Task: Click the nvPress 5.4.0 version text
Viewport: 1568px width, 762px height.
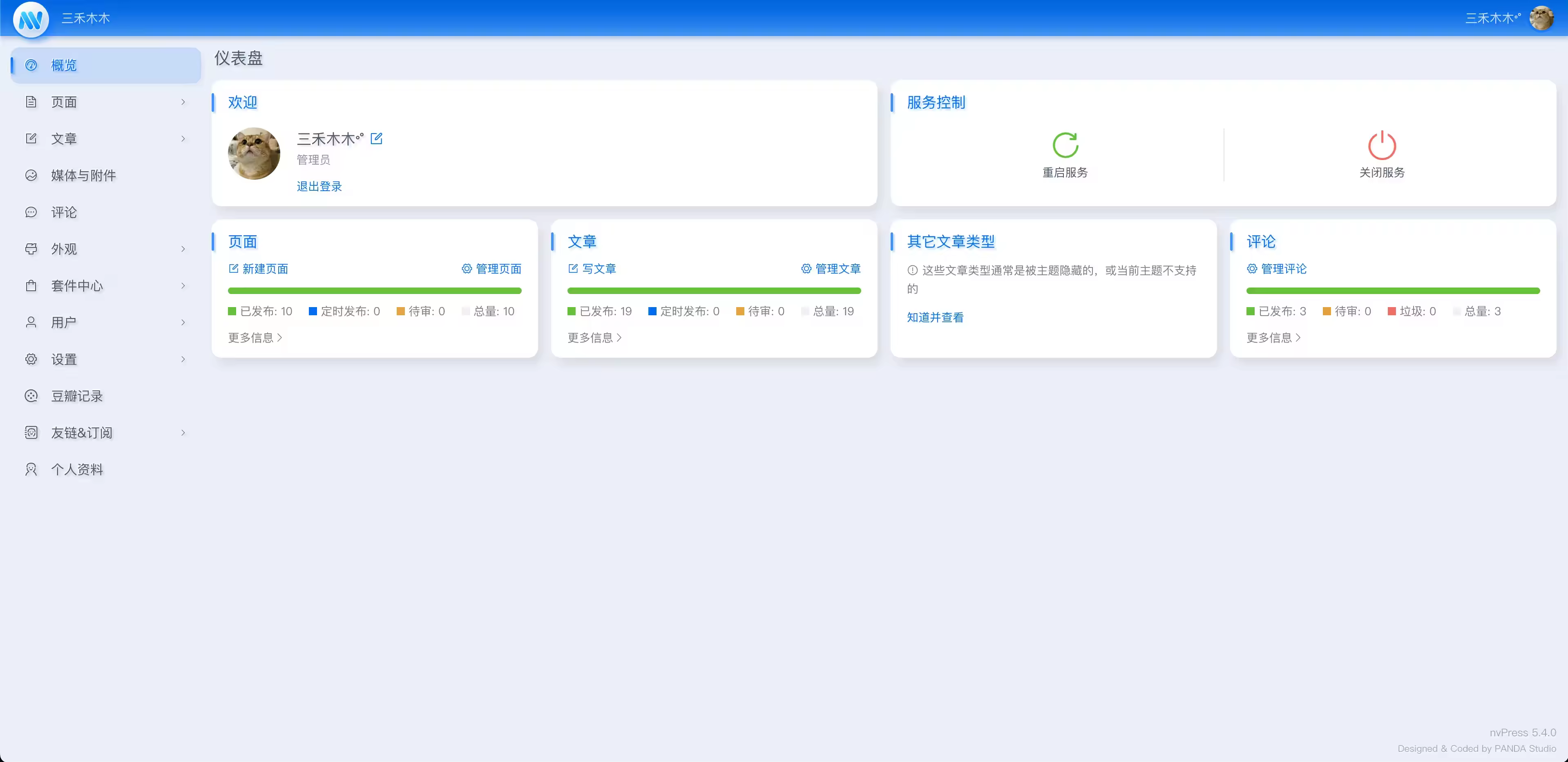Action: [1523, 732]
